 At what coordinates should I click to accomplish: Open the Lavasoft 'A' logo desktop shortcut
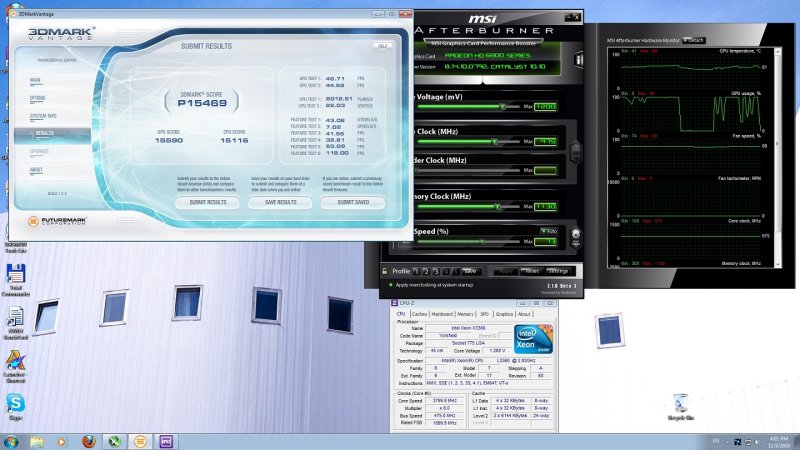coord(15,366)
